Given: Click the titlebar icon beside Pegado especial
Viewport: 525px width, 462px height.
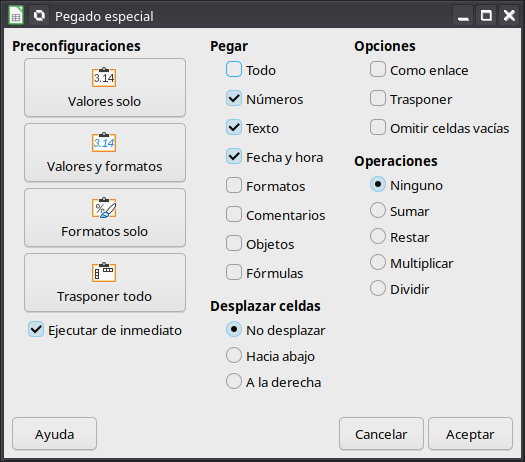Looking at the screenshot, I should click(x=39, y=15).
